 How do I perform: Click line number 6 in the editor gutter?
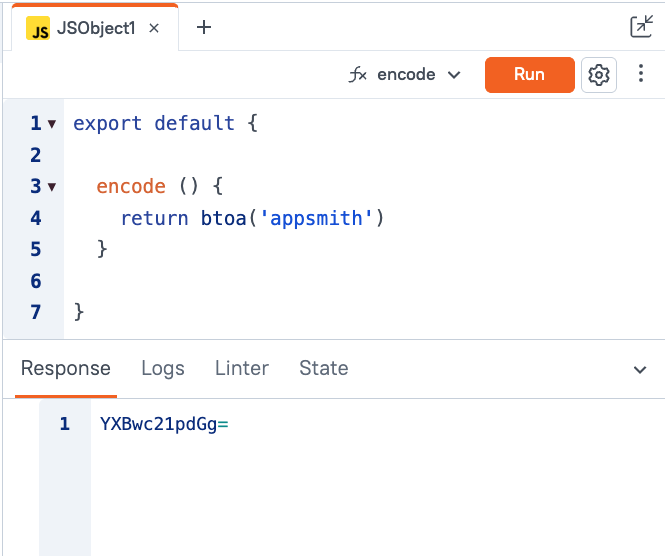(36, 281)
